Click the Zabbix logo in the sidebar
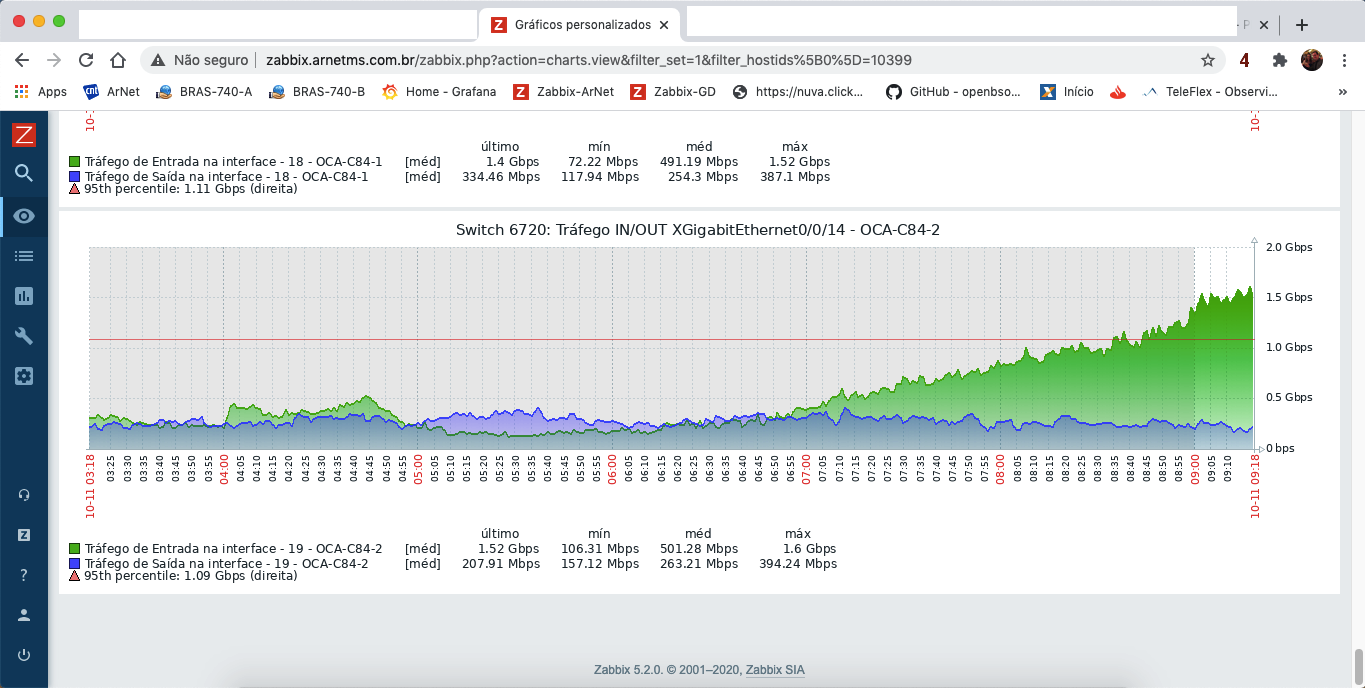Viewport: 1365px width, 688px height. (x=24, y=135)
